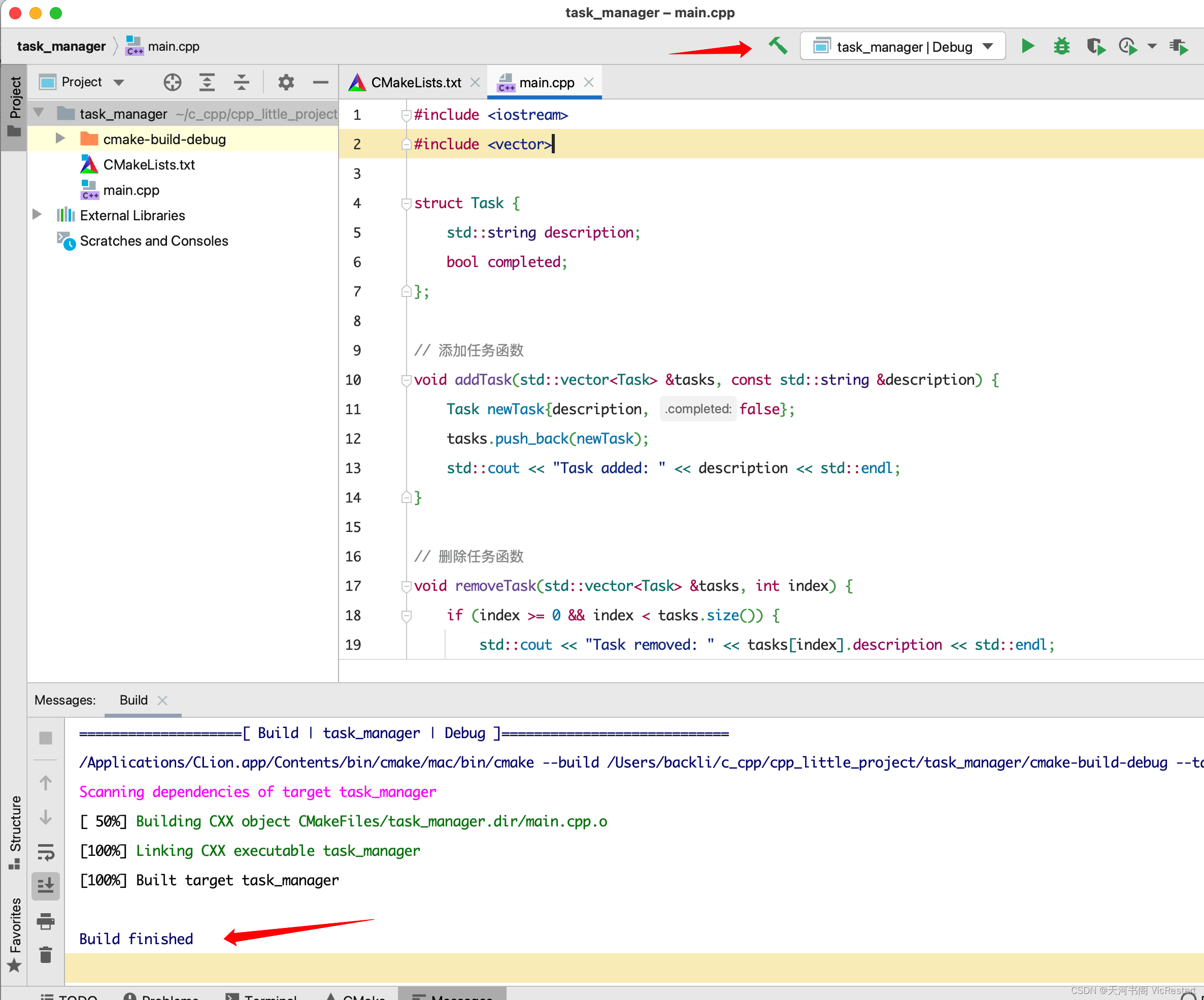The width and height of the screenshot is (1204, 1000).
Task: Click the print icon in Messages
Action: pyautogui.click(x=45, y=921)
